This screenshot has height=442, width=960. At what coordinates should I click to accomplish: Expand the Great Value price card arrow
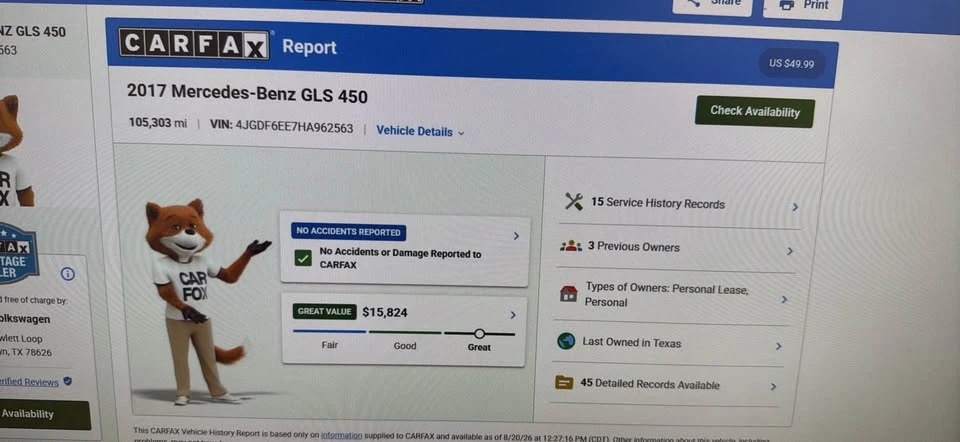pyautogui.click(x=512, y=315)
